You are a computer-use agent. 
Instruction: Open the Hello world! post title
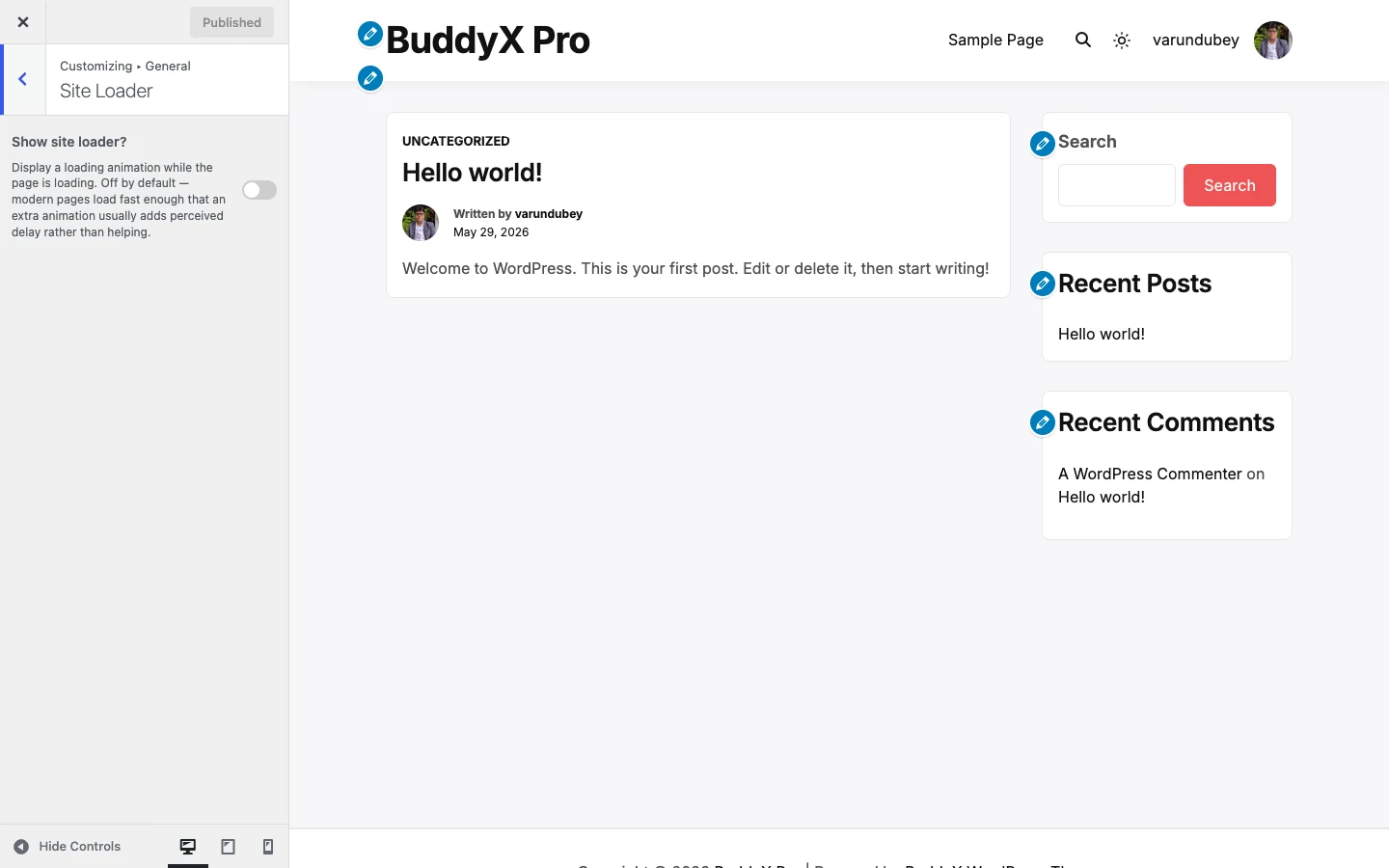point(473,173)
